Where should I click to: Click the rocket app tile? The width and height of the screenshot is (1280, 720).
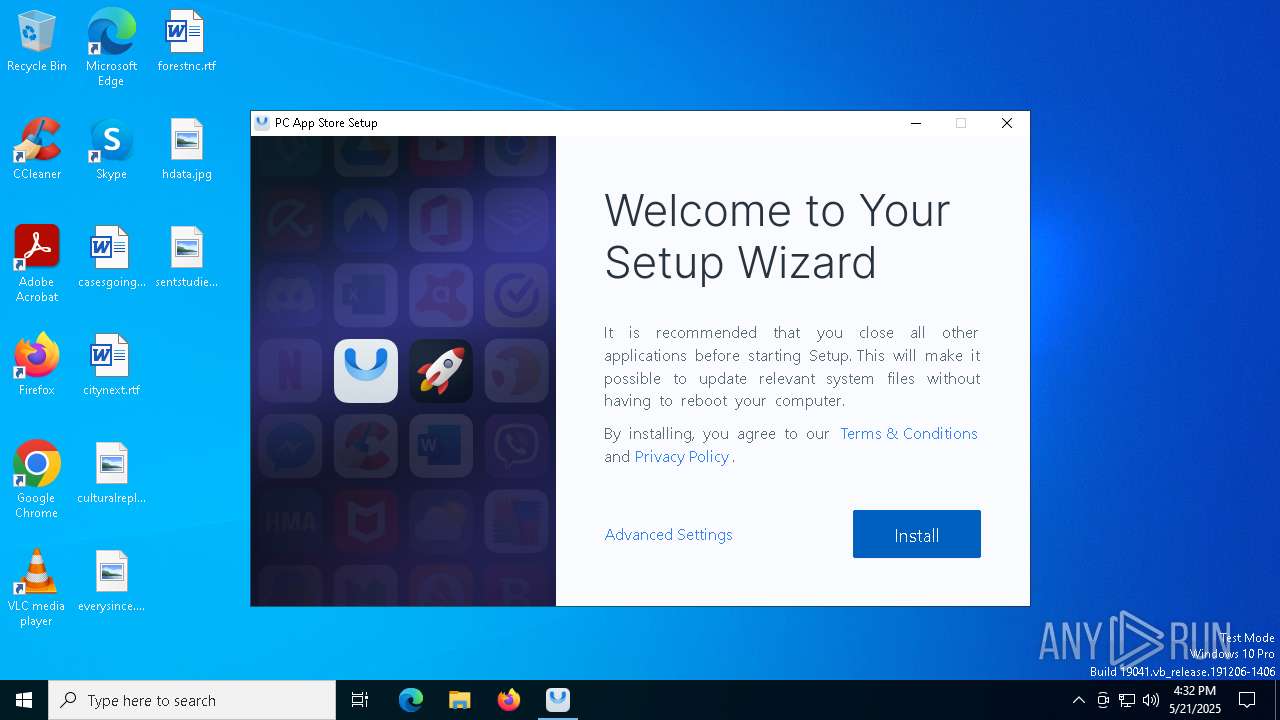[441, 371]
